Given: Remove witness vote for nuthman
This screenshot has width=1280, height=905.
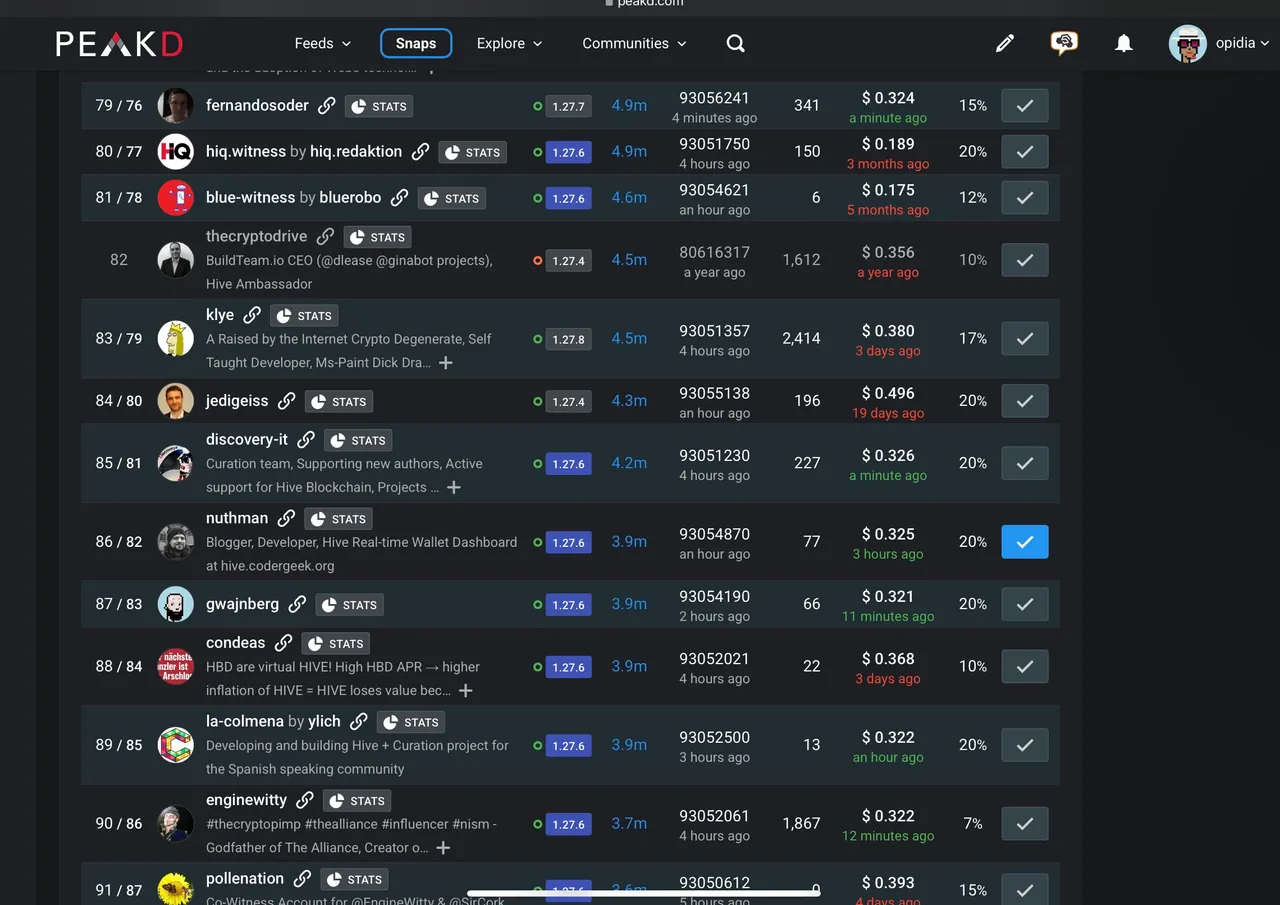Looking at the screenshot, I should pos(1025,541).
